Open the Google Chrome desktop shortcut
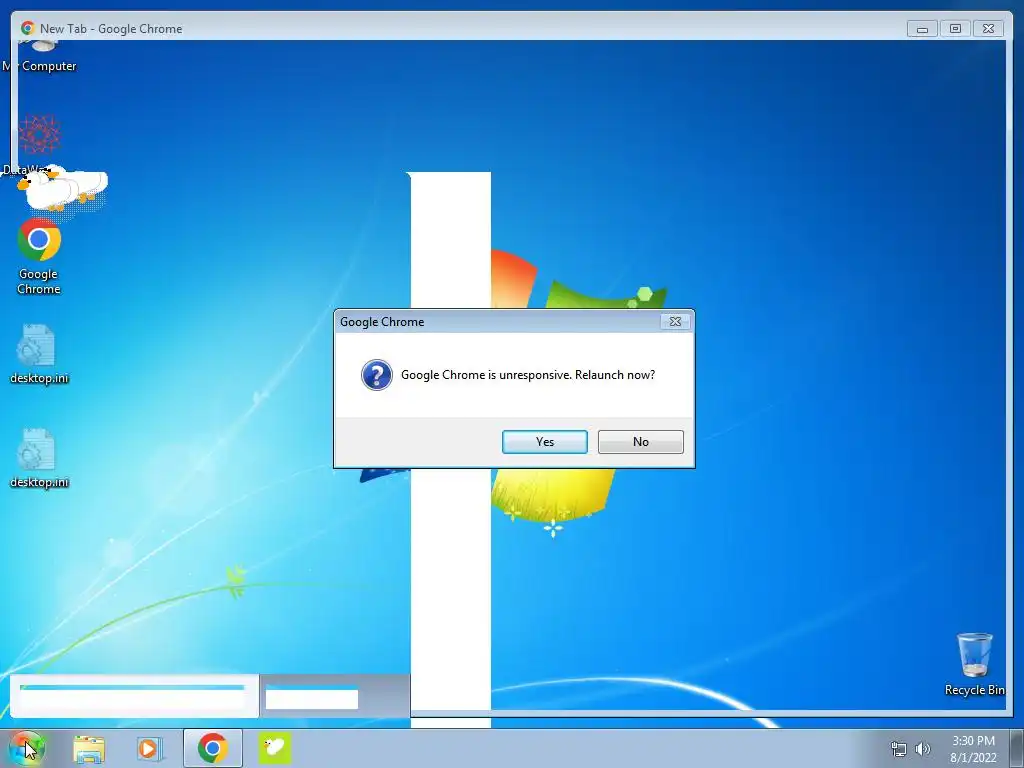The width and height of the screenshot is (1024, 768). click(39, 256)
